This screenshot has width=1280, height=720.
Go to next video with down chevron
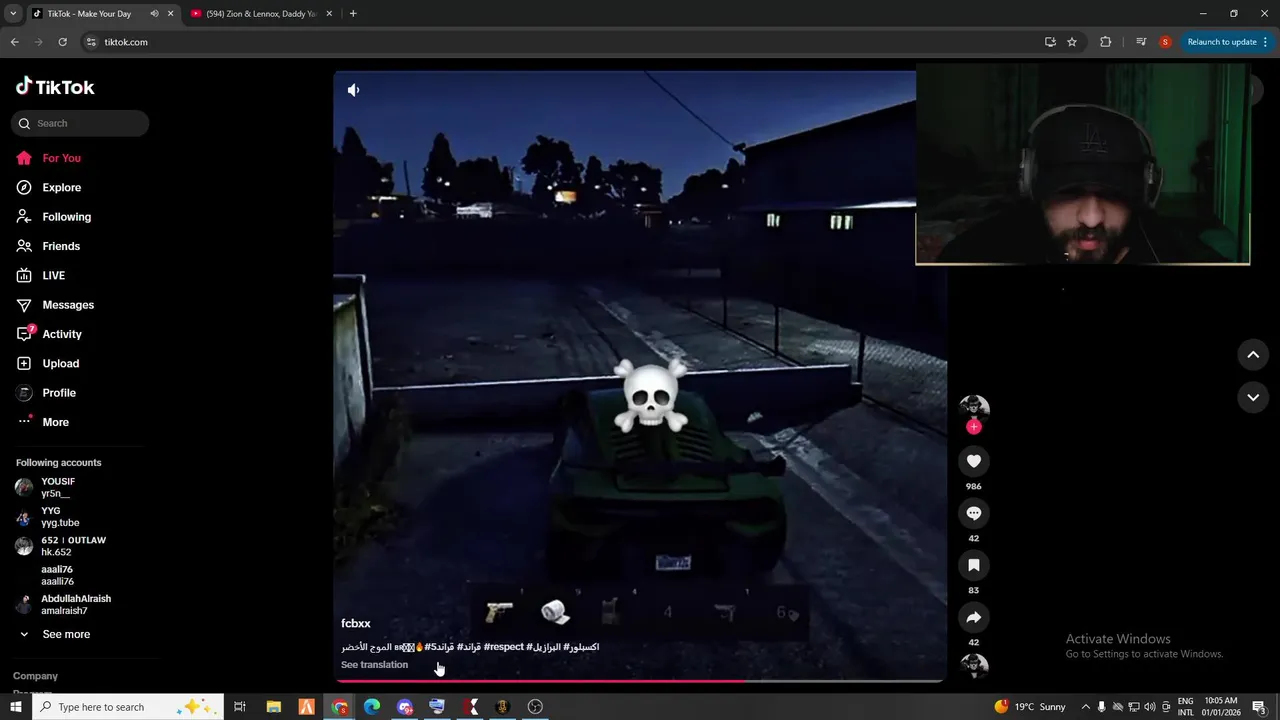[x=1253, y=397]
